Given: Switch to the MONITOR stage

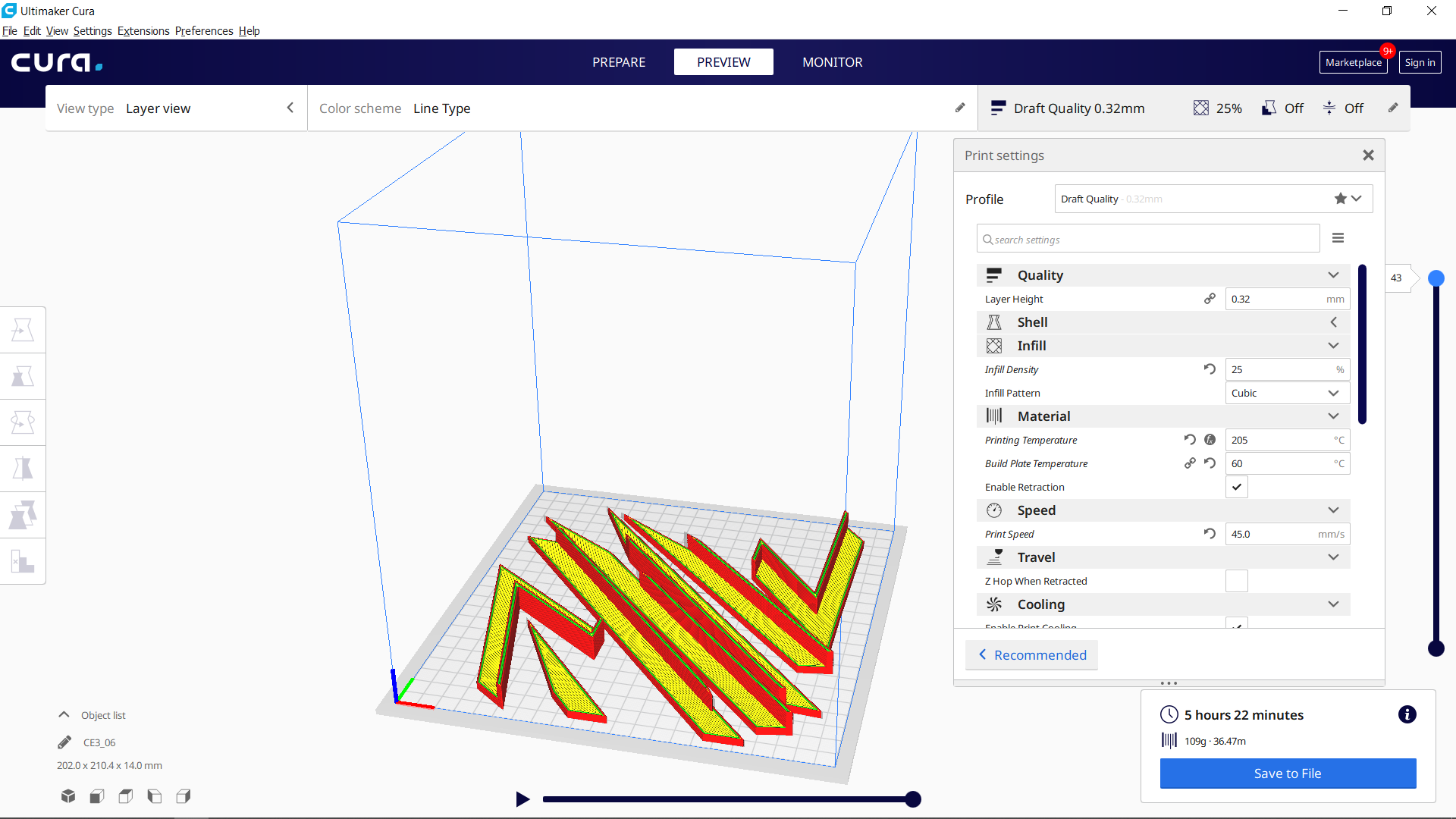Looking at the screenshot, I should point(833,62).
